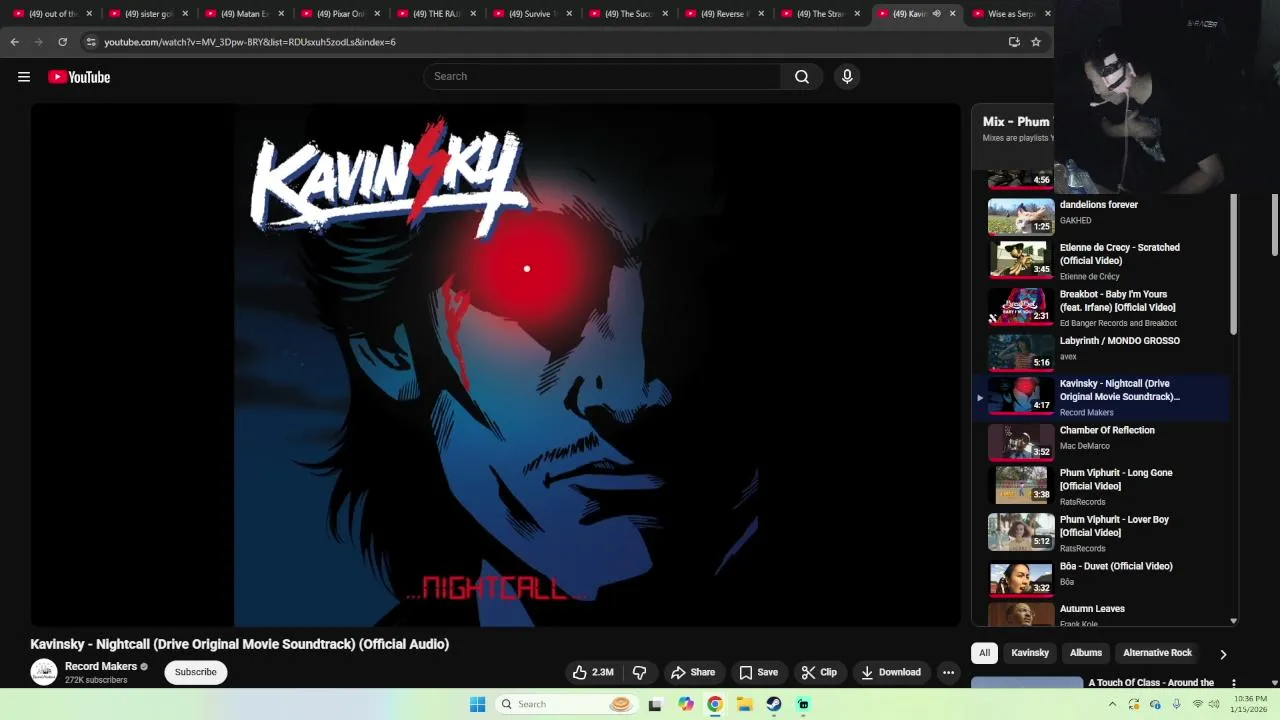Open Record Makers channel avatar
Screen dimensions: 1280x720
coord(43,672)
